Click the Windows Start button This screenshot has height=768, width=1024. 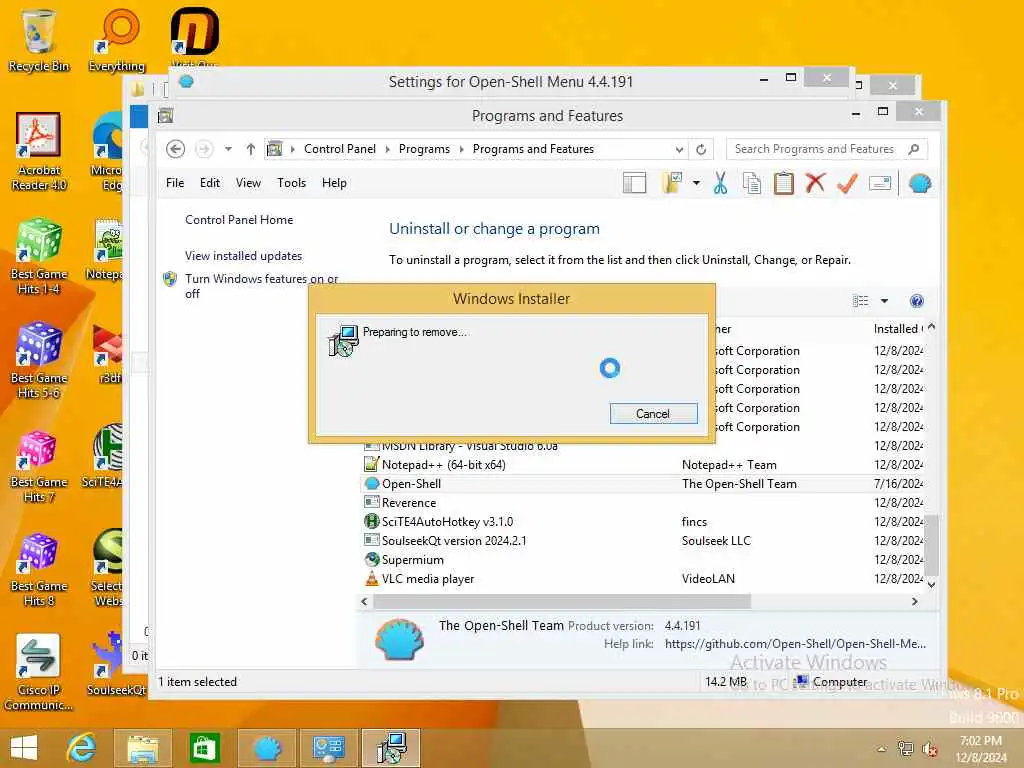tap(24, 748)
